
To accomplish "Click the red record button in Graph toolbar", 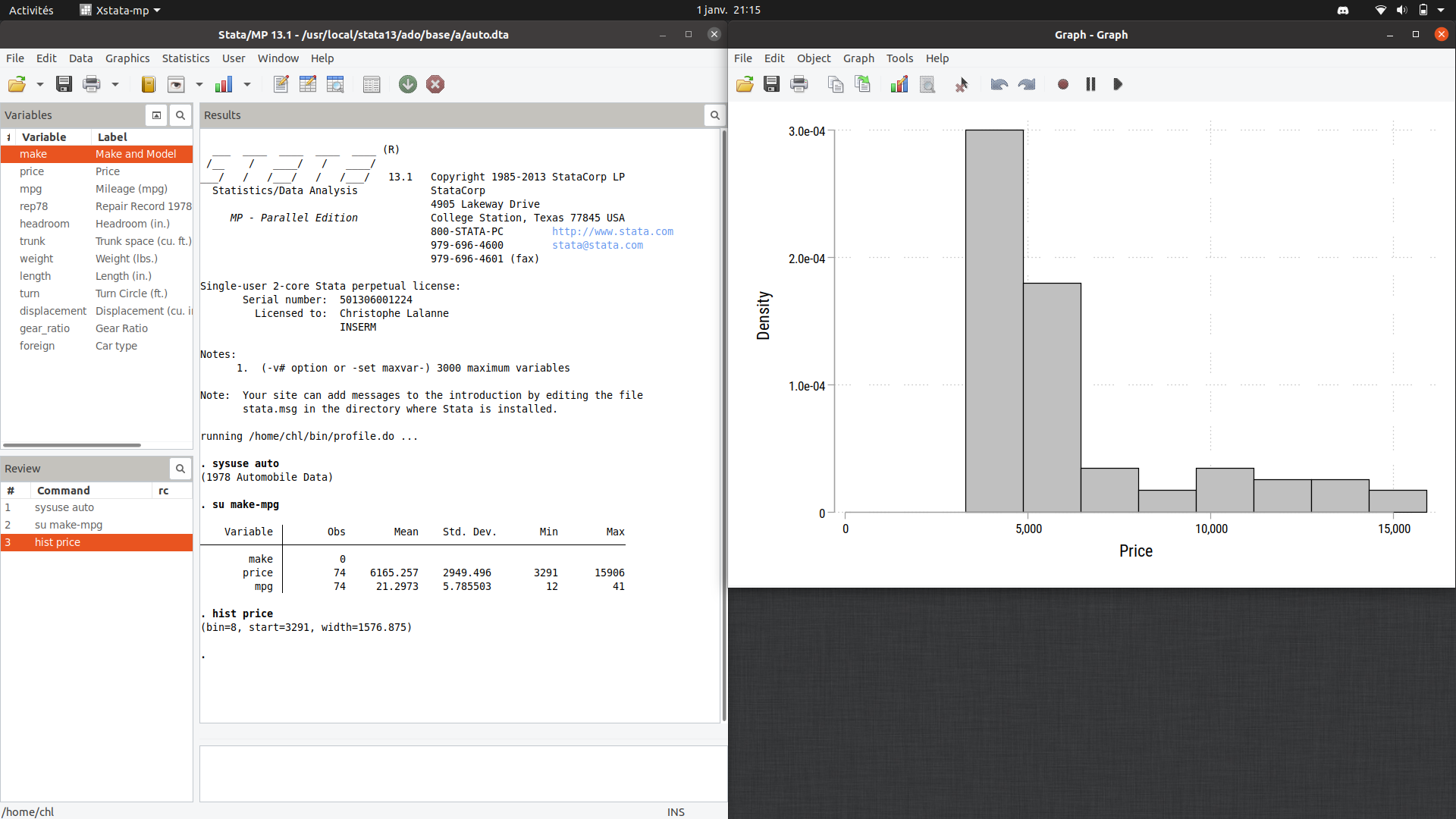I will 1063,84.
